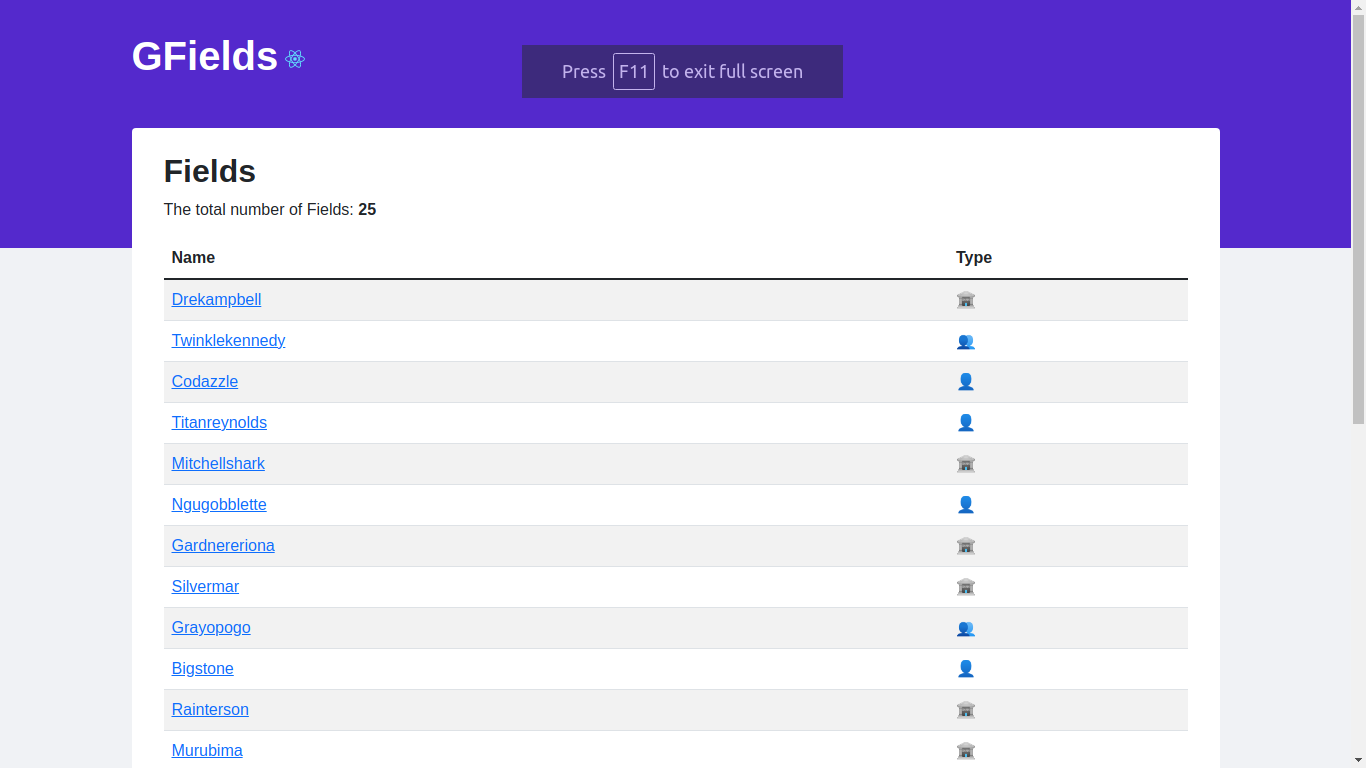
Task: Select the Ngugobblette link
Action: (219, 505)
